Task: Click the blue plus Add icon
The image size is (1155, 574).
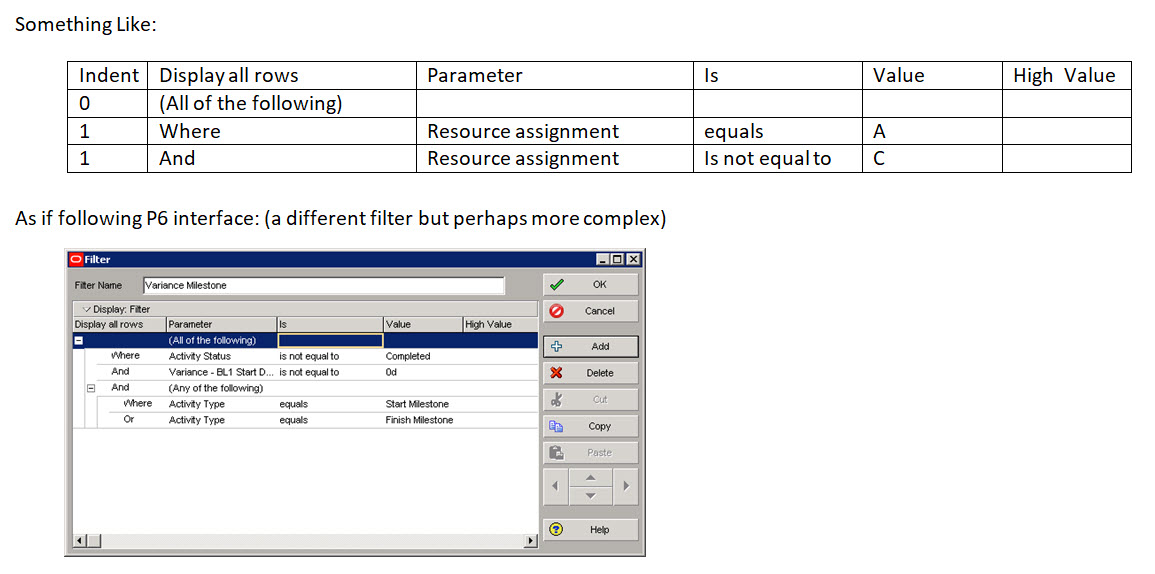Action: pyautogui.click(x=557, y=346)
